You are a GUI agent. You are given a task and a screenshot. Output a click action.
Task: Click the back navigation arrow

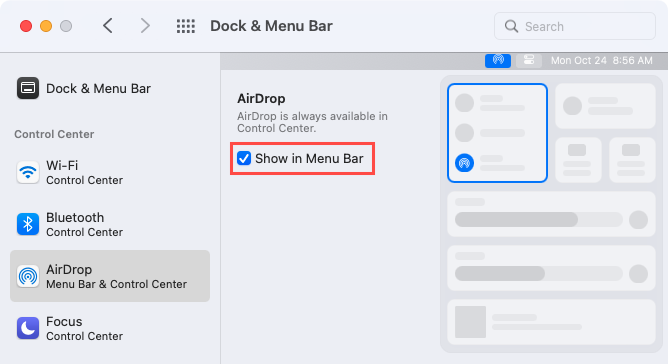click(108, 26)
